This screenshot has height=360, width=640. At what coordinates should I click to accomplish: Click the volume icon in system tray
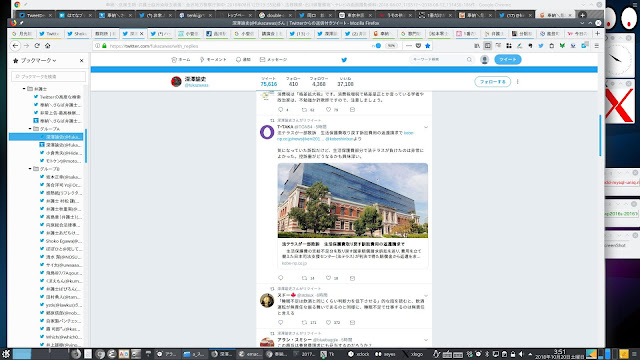point(521,354)
